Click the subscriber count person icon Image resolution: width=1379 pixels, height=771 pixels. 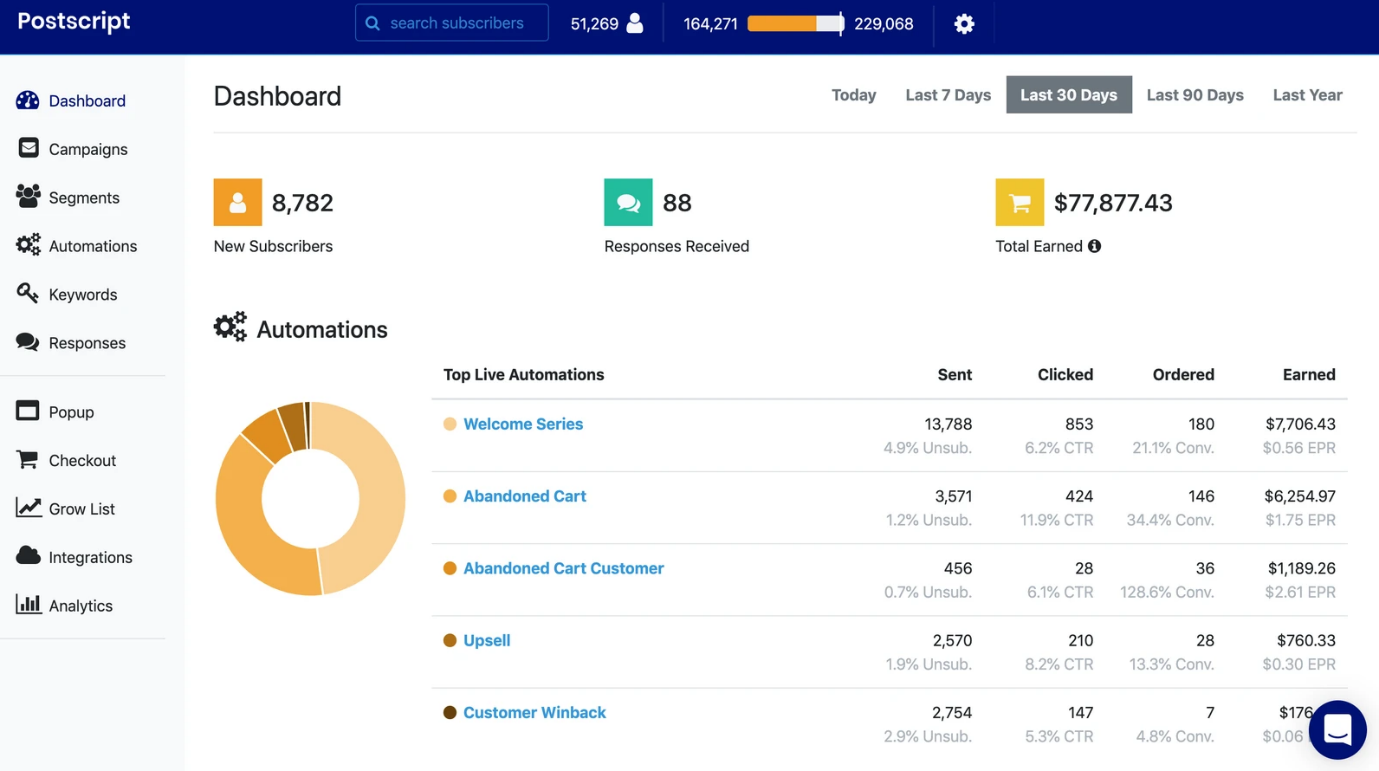pyautogui.click(x=635, y=24)
